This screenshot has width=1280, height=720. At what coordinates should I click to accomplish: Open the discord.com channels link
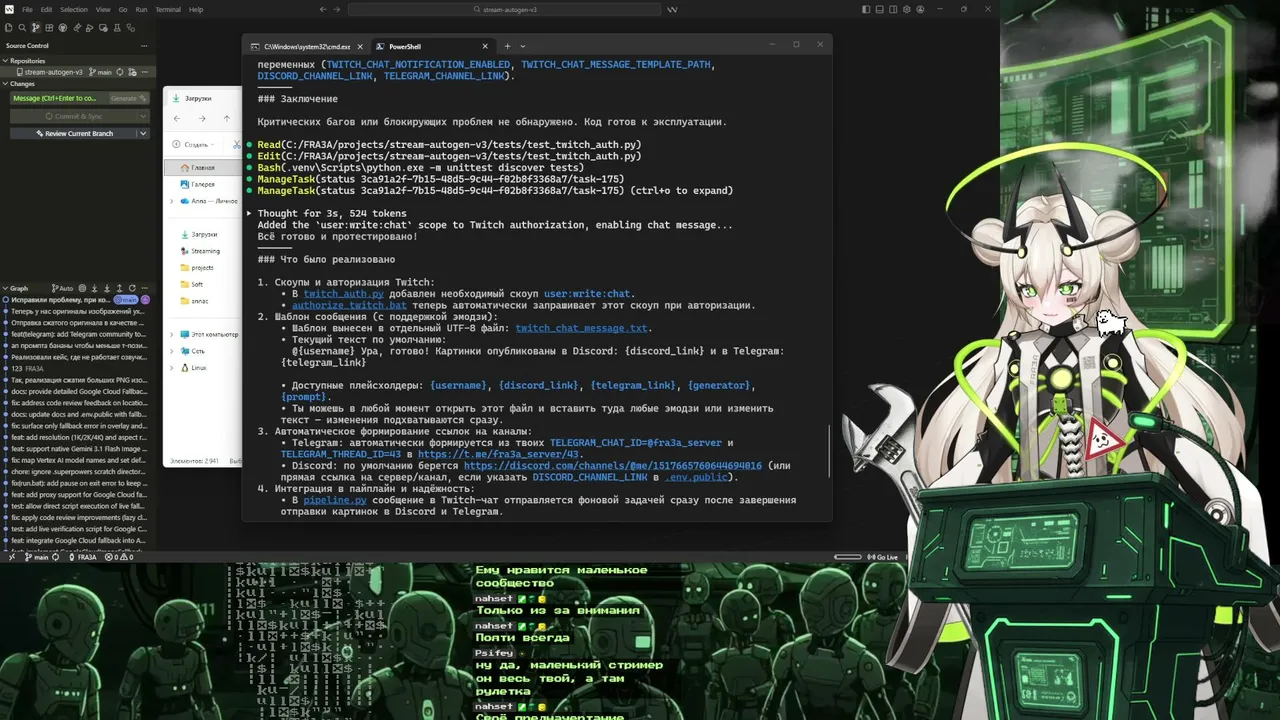pyautogui.click(x=613, y=465)
